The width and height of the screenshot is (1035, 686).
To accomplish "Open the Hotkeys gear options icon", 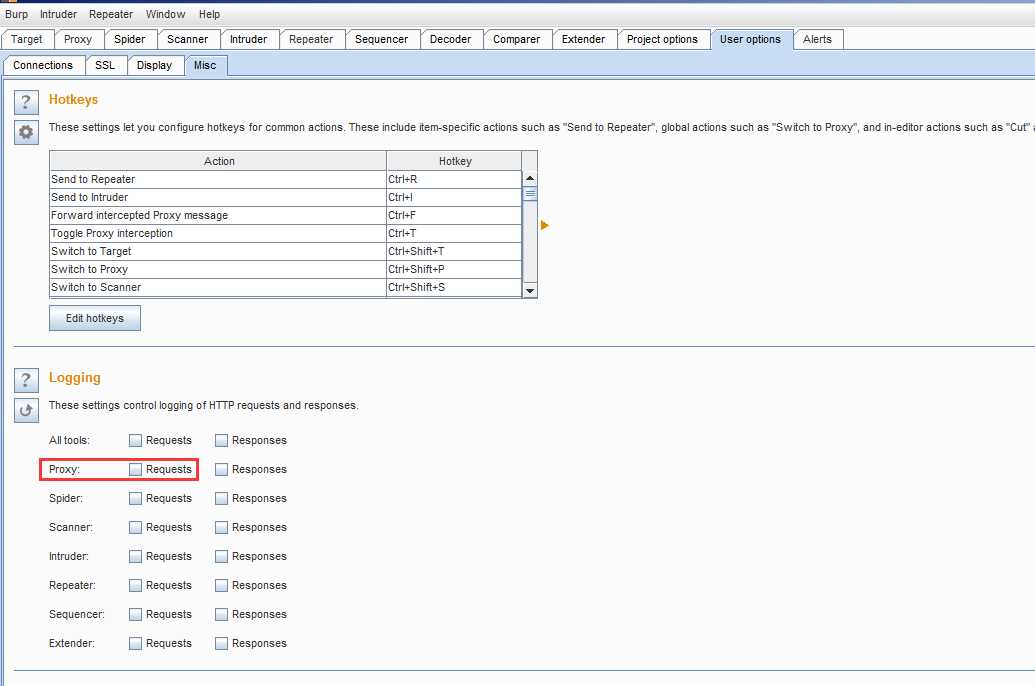I will (26, 132).
